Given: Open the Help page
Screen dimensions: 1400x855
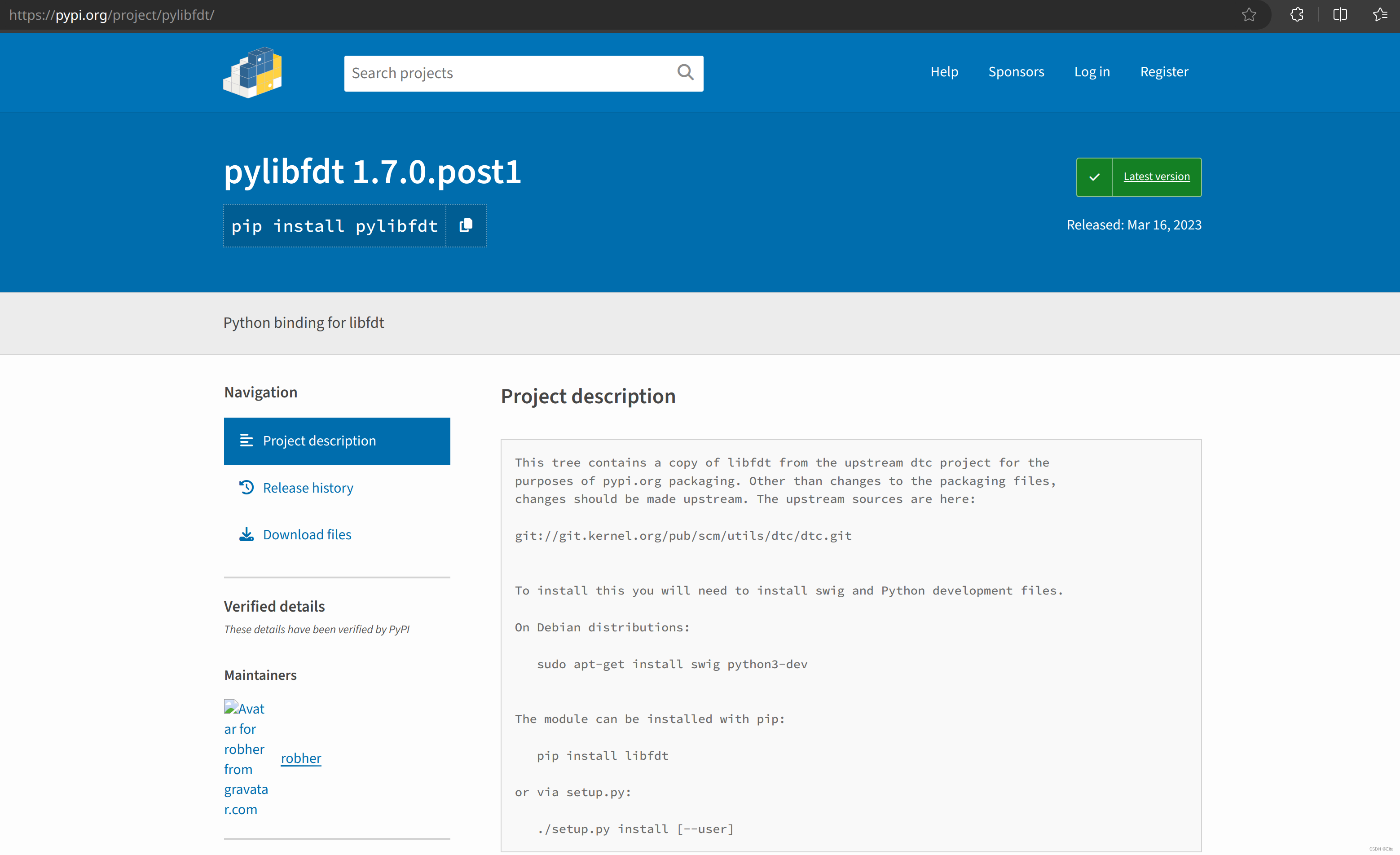Looking at the screenshot, I should (944, 72).
